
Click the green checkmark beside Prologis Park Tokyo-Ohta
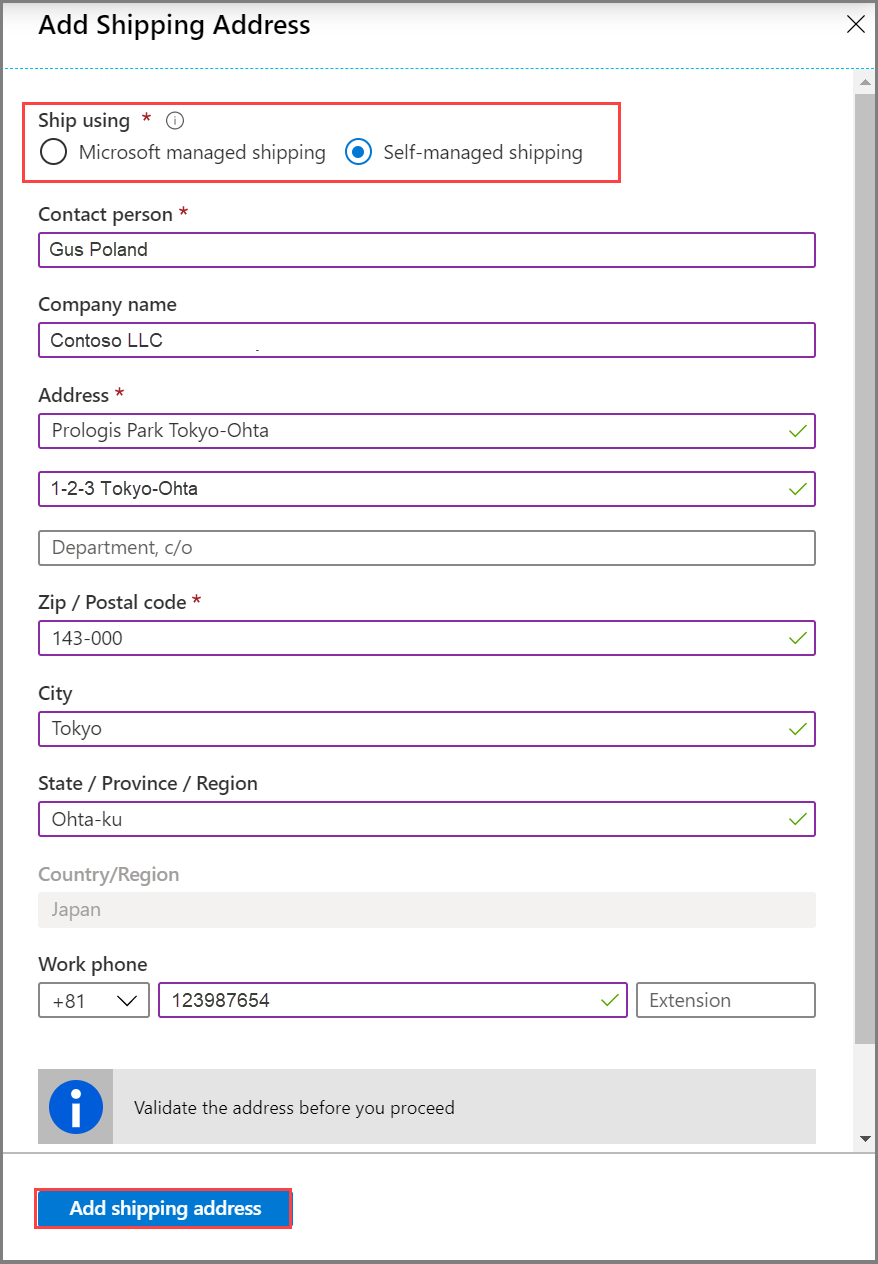[797, 430]
